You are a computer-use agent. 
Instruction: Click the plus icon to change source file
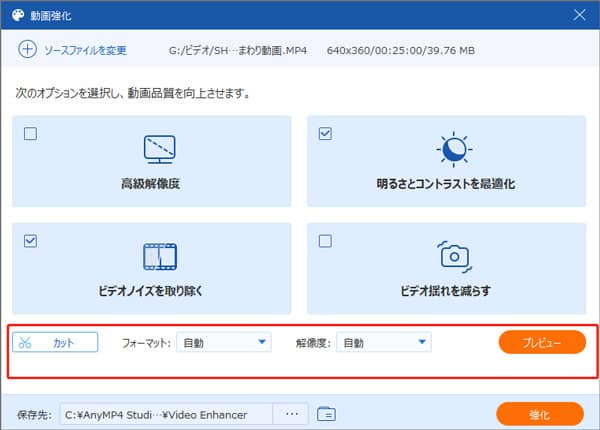26,50
